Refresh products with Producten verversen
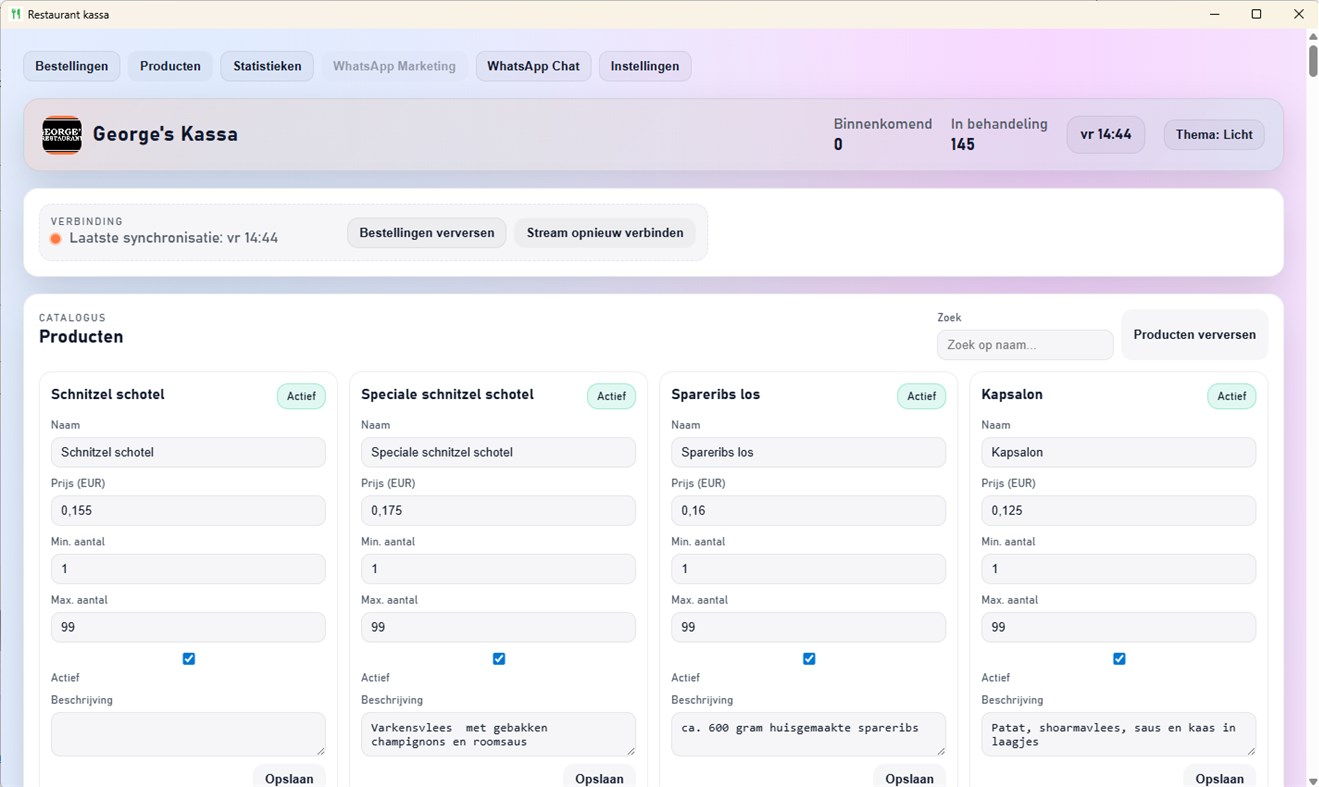Screen dimensions: 1319x787 (1195, 335)
